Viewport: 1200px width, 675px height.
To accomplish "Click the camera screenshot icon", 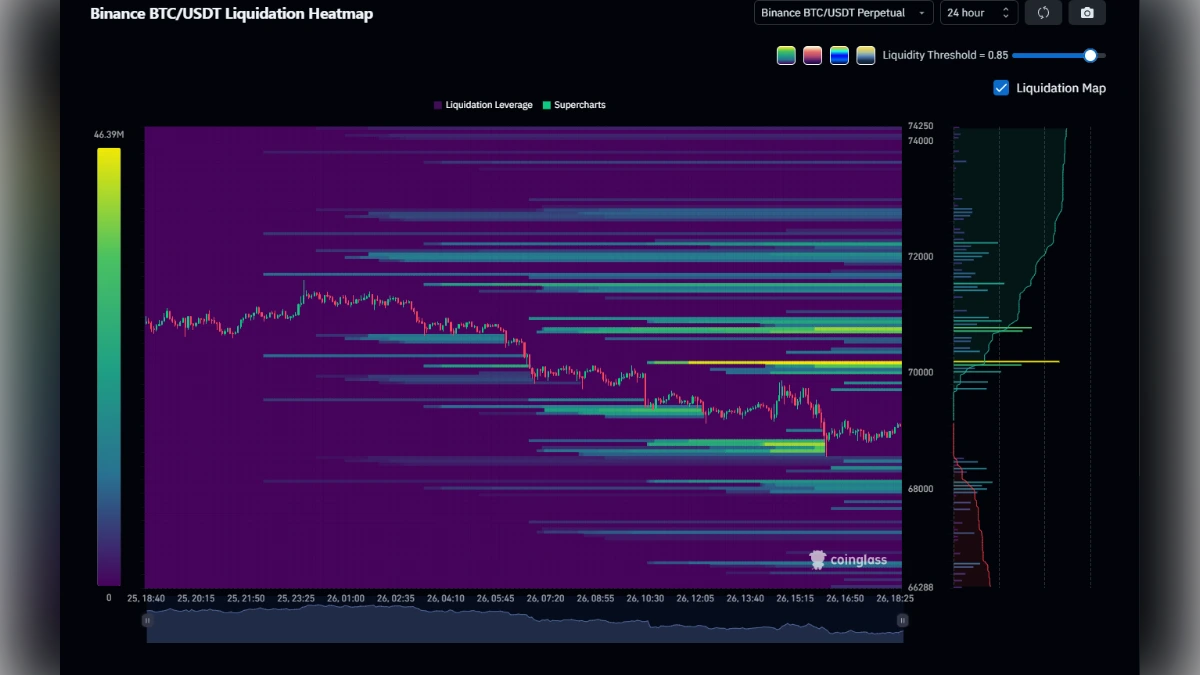I will (x=1087, y=12).
